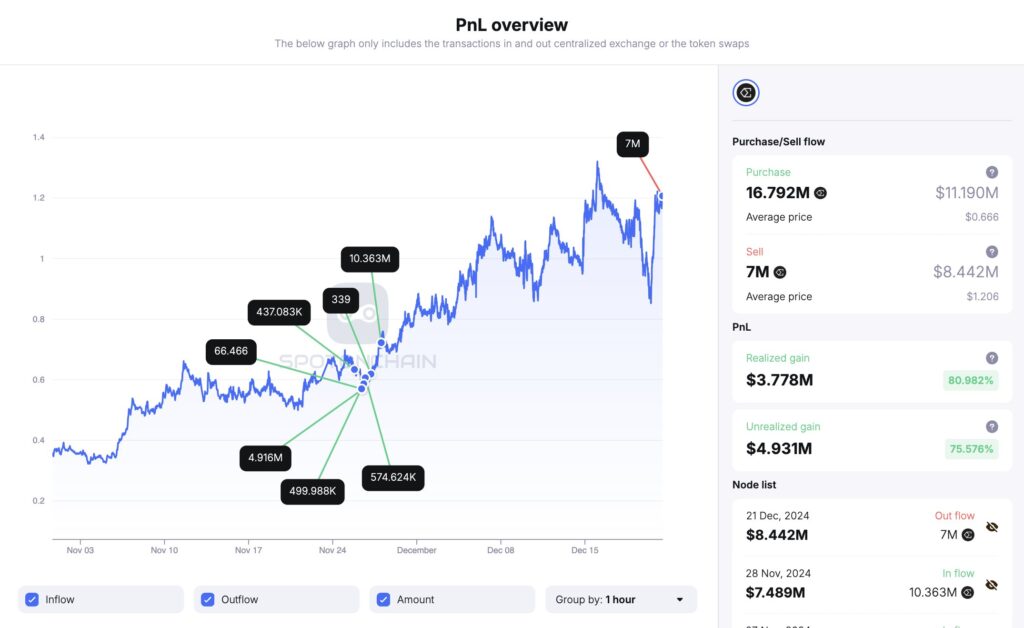Click the token icon next to 16.792M
This screenshot has width=1024, height=628.
click(x=820, y=193)
